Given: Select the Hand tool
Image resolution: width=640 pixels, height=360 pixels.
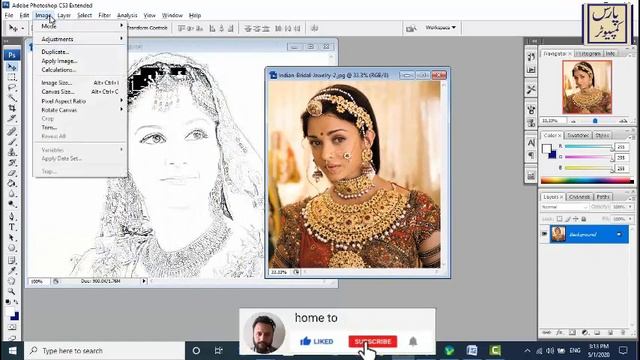Looking at the screenshot, I should (12, 281).
